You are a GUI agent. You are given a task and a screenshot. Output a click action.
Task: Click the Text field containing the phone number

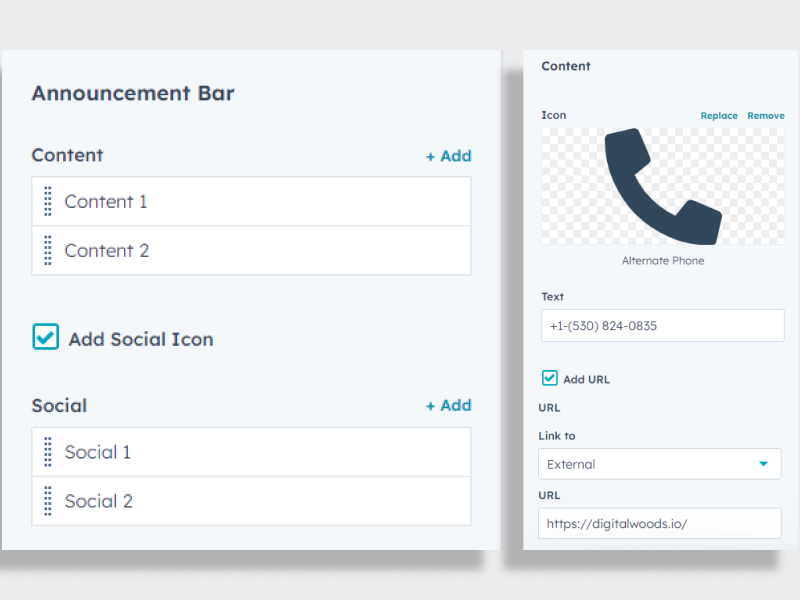(x=662, y=325)
